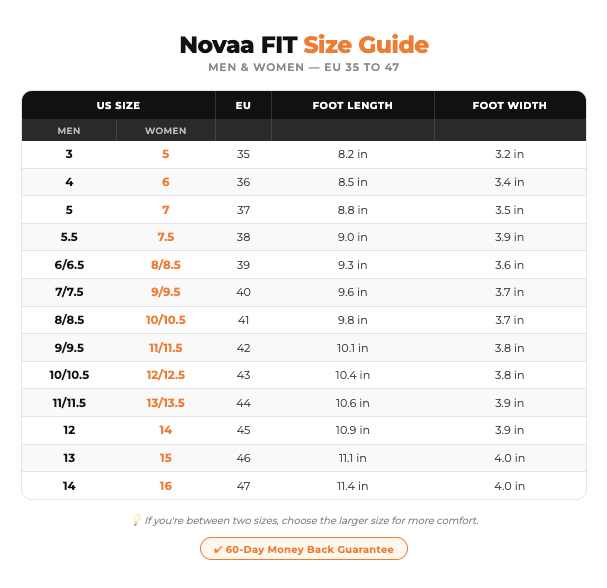Click the men's size 10/10.5 cell
607x588 pixels.
(x=69, y=375)
